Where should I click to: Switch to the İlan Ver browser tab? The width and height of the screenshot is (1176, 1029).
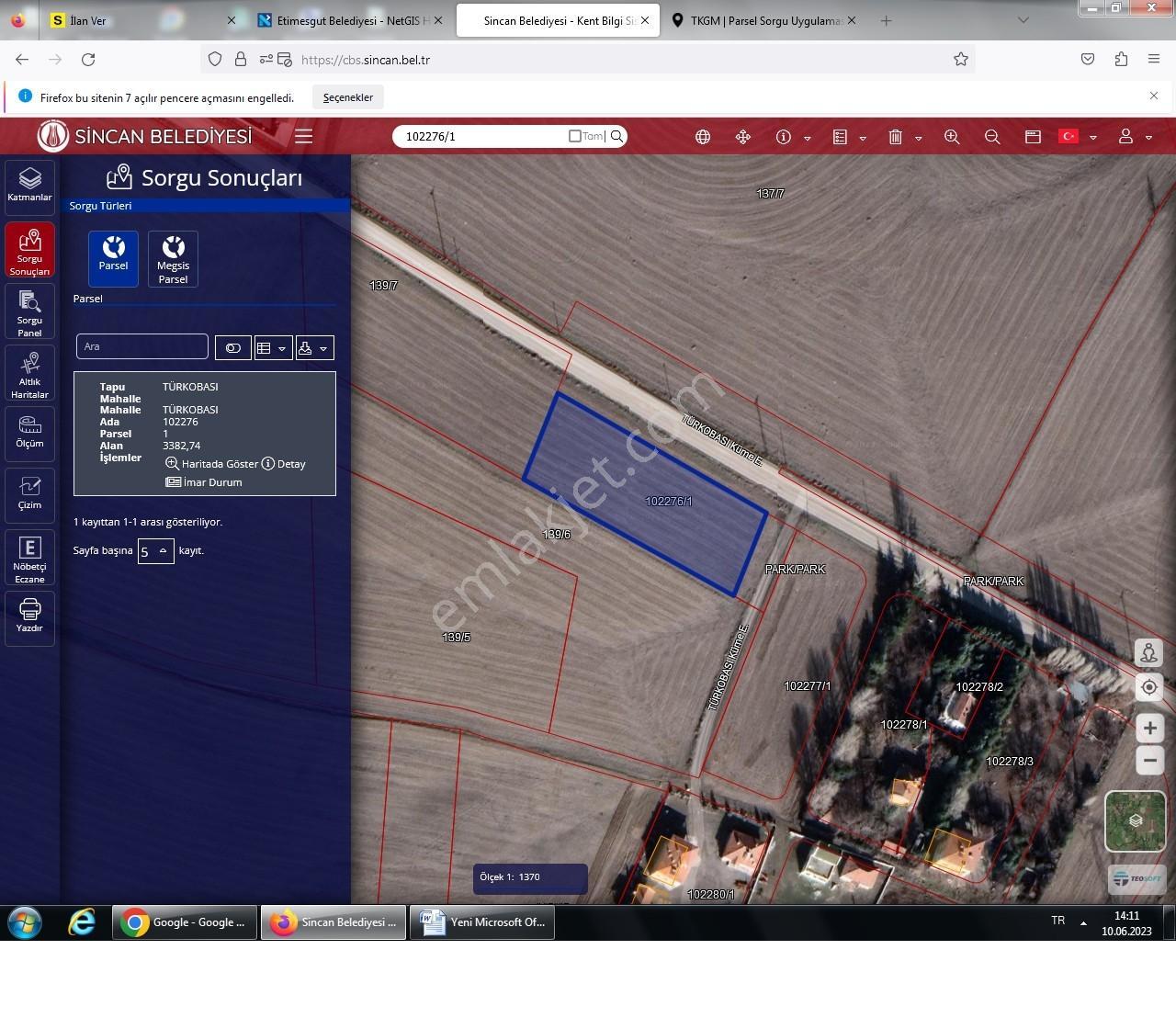tap(142, 20)
